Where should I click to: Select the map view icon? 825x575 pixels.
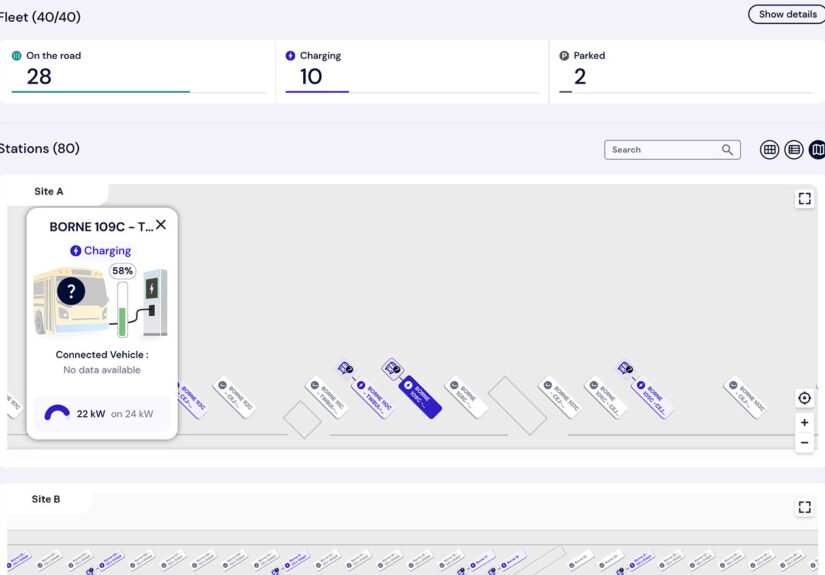pos(818,150)
